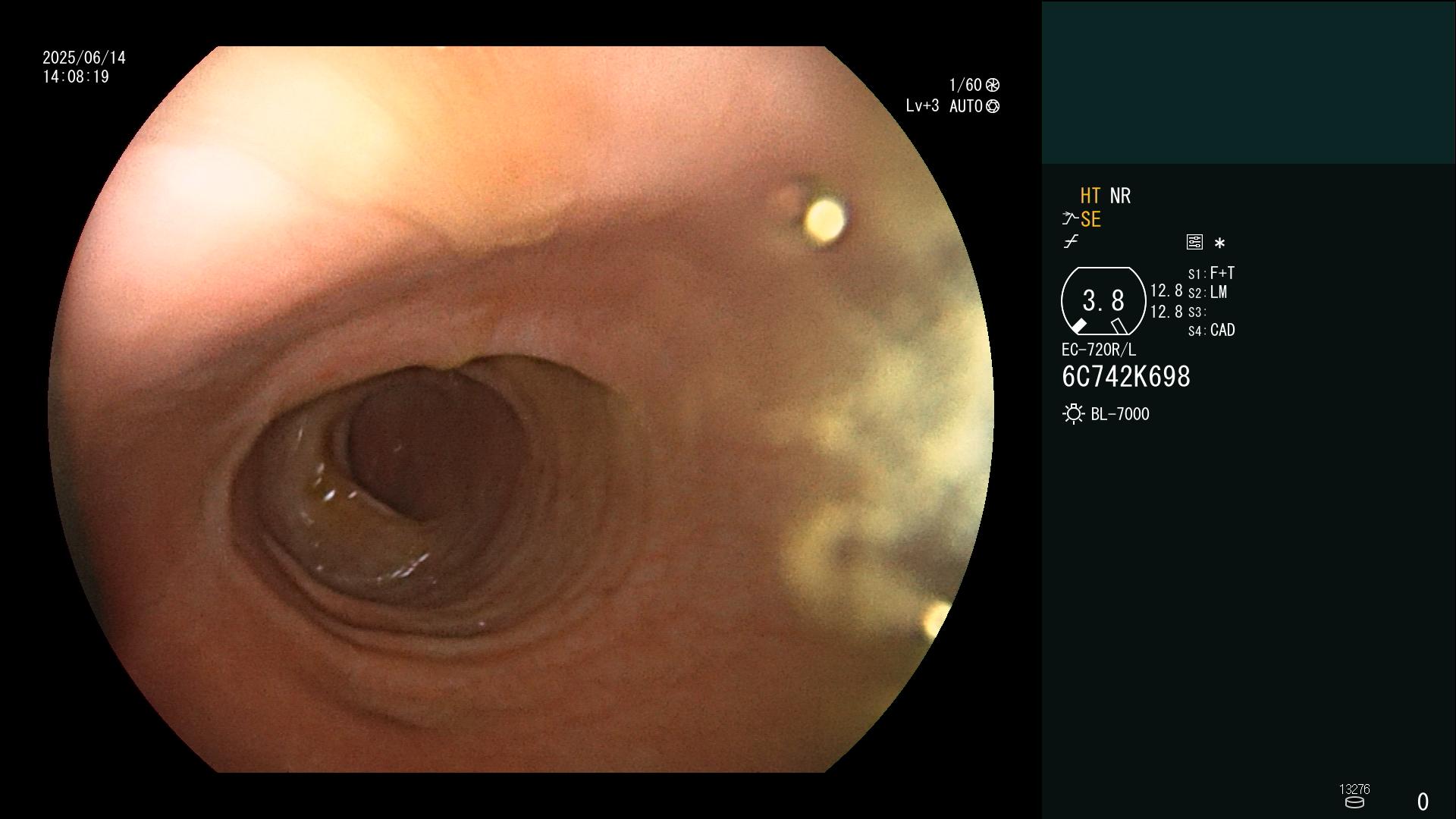1456x819 pixels.
Task: Click the storage disk icon under 13276
Action: click(1354, 802)
